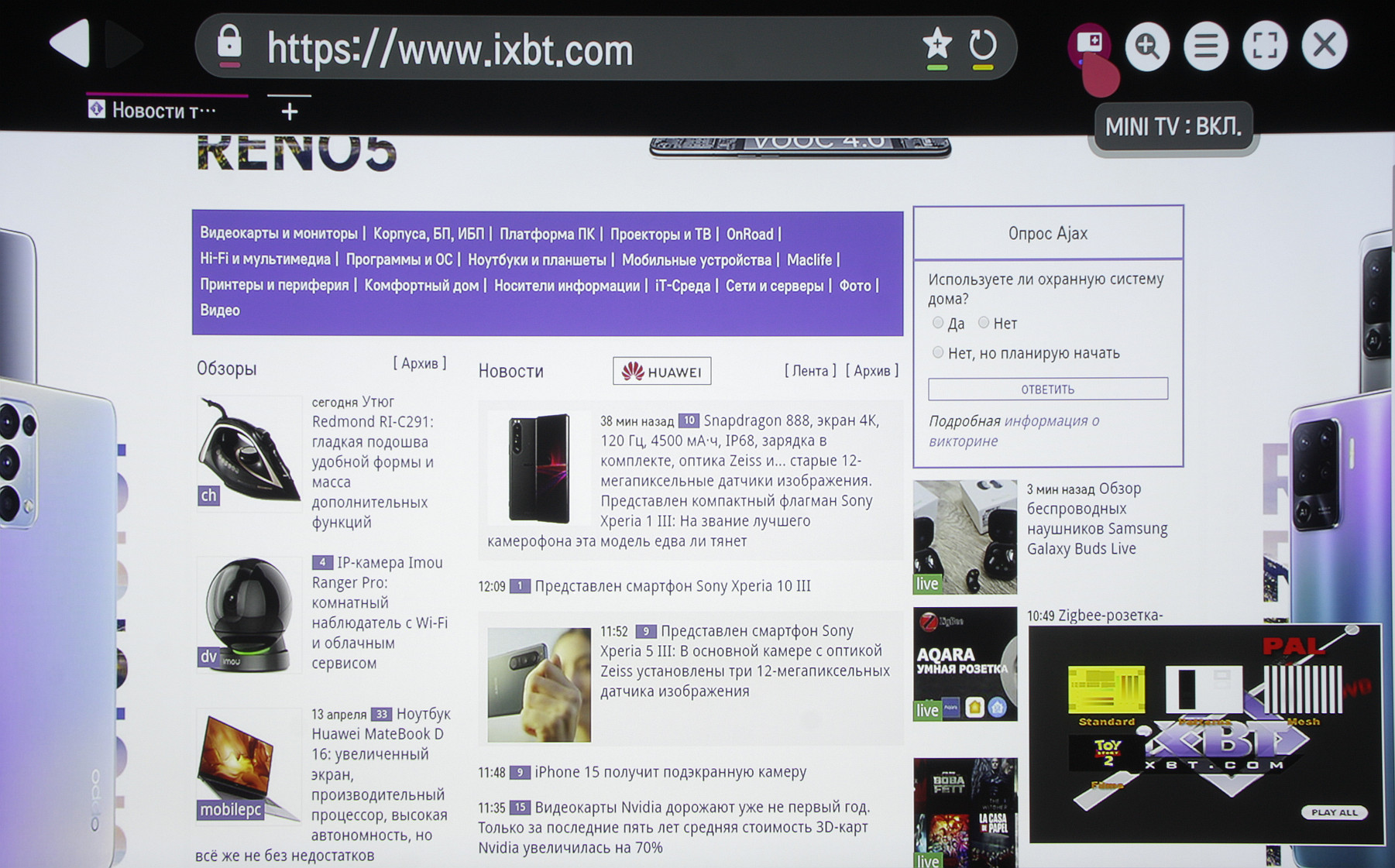Screen dimensions: 1395x868
Task: Open the Новости archive link
Action: [x=872, y=371]
